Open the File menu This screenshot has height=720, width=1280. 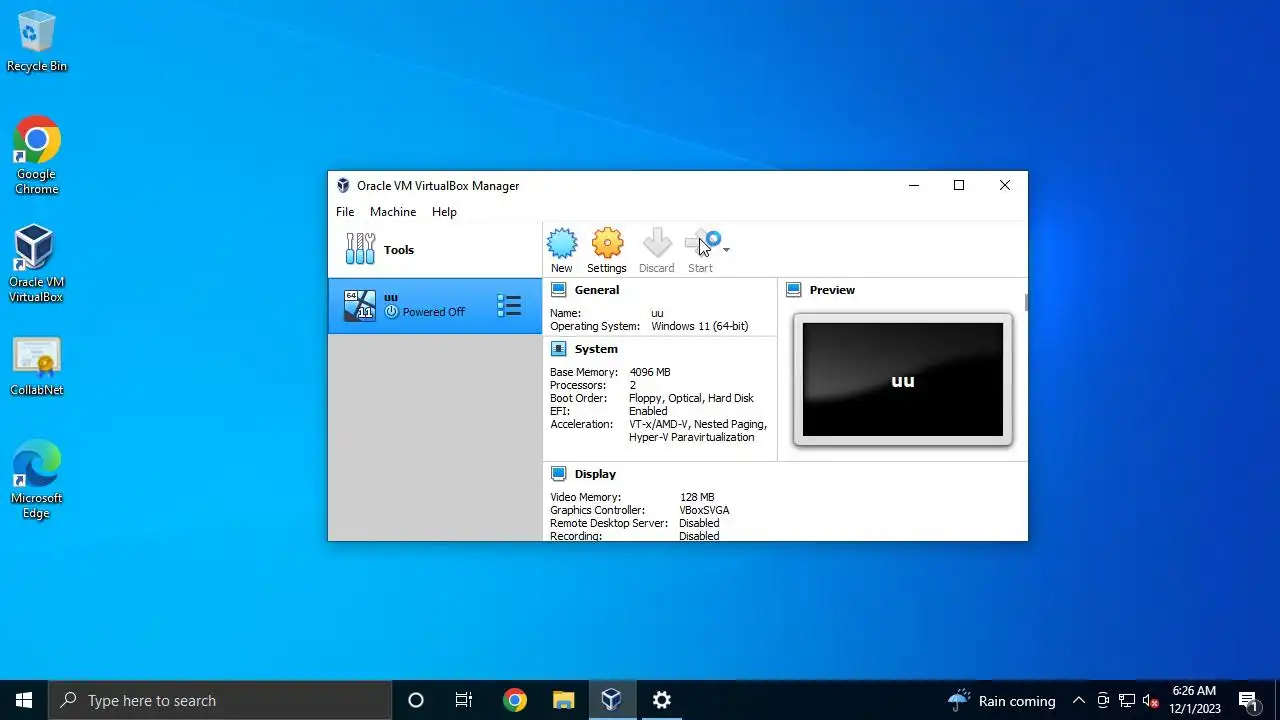[x=345, y=212]
